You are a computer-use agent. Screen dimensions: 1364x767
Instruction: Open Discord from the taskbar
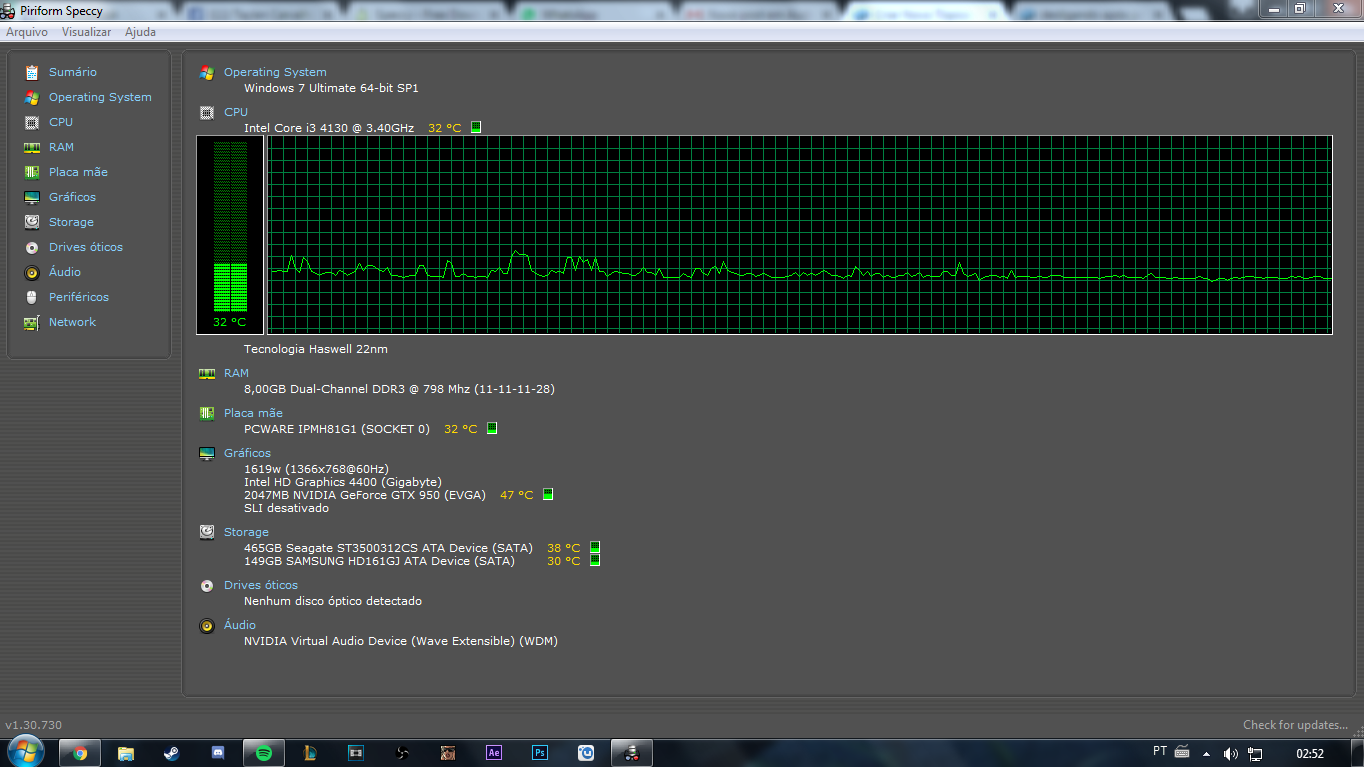coord(218,753)
